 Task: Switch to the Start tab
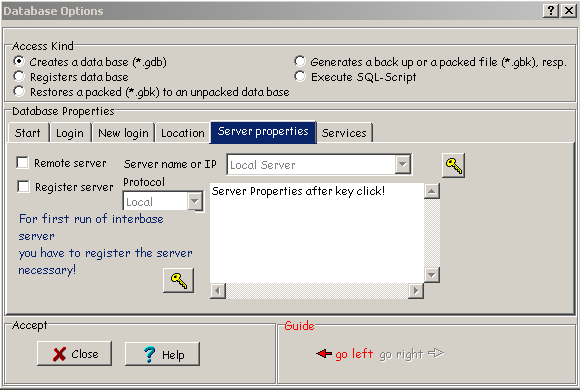point(28,133)
